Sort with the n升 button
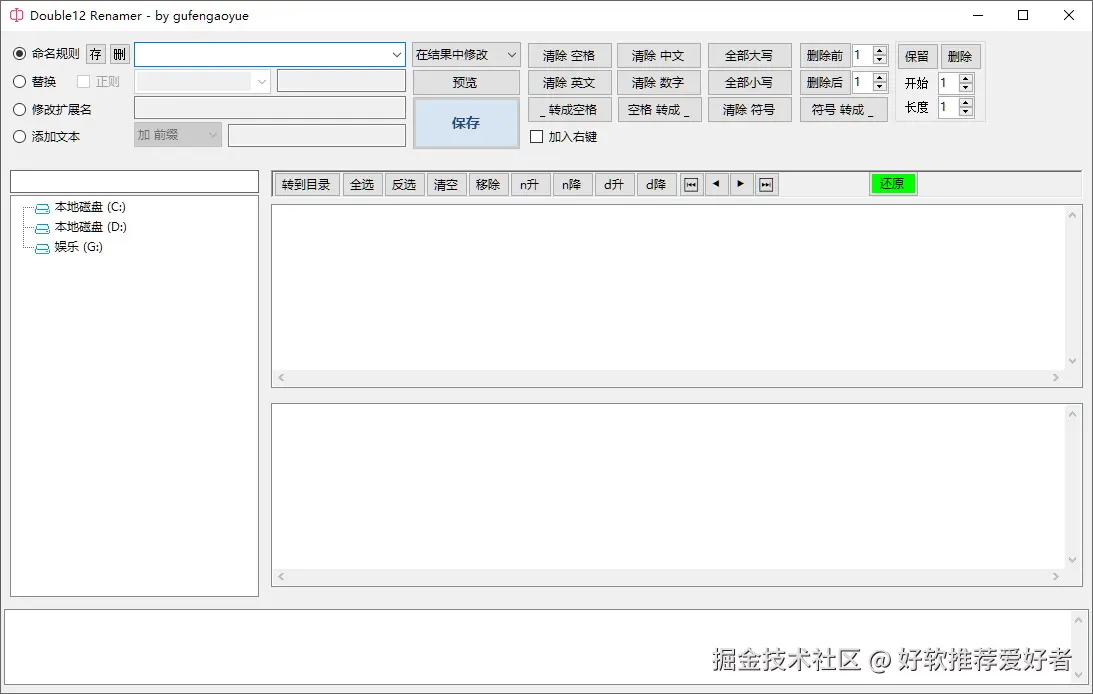 coord(530,185)
